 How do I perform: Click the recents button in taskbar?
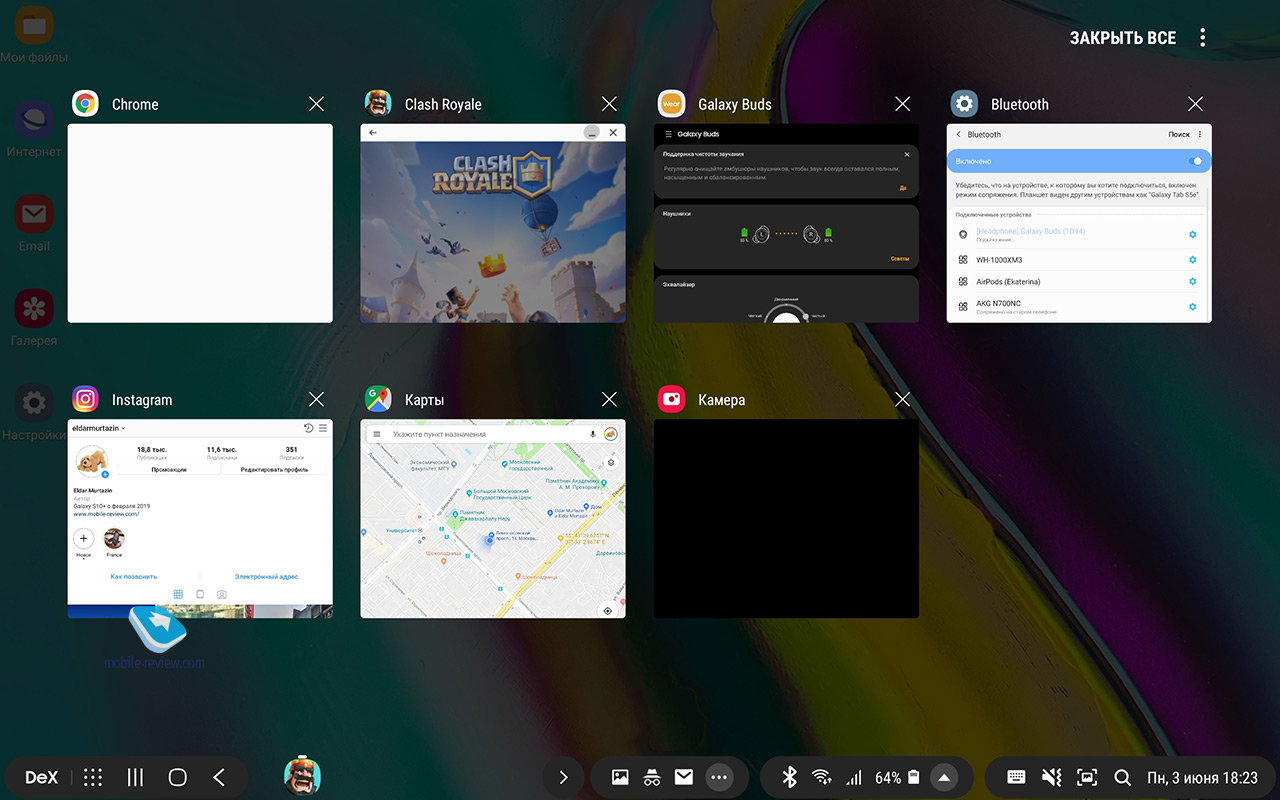point(135,777)
